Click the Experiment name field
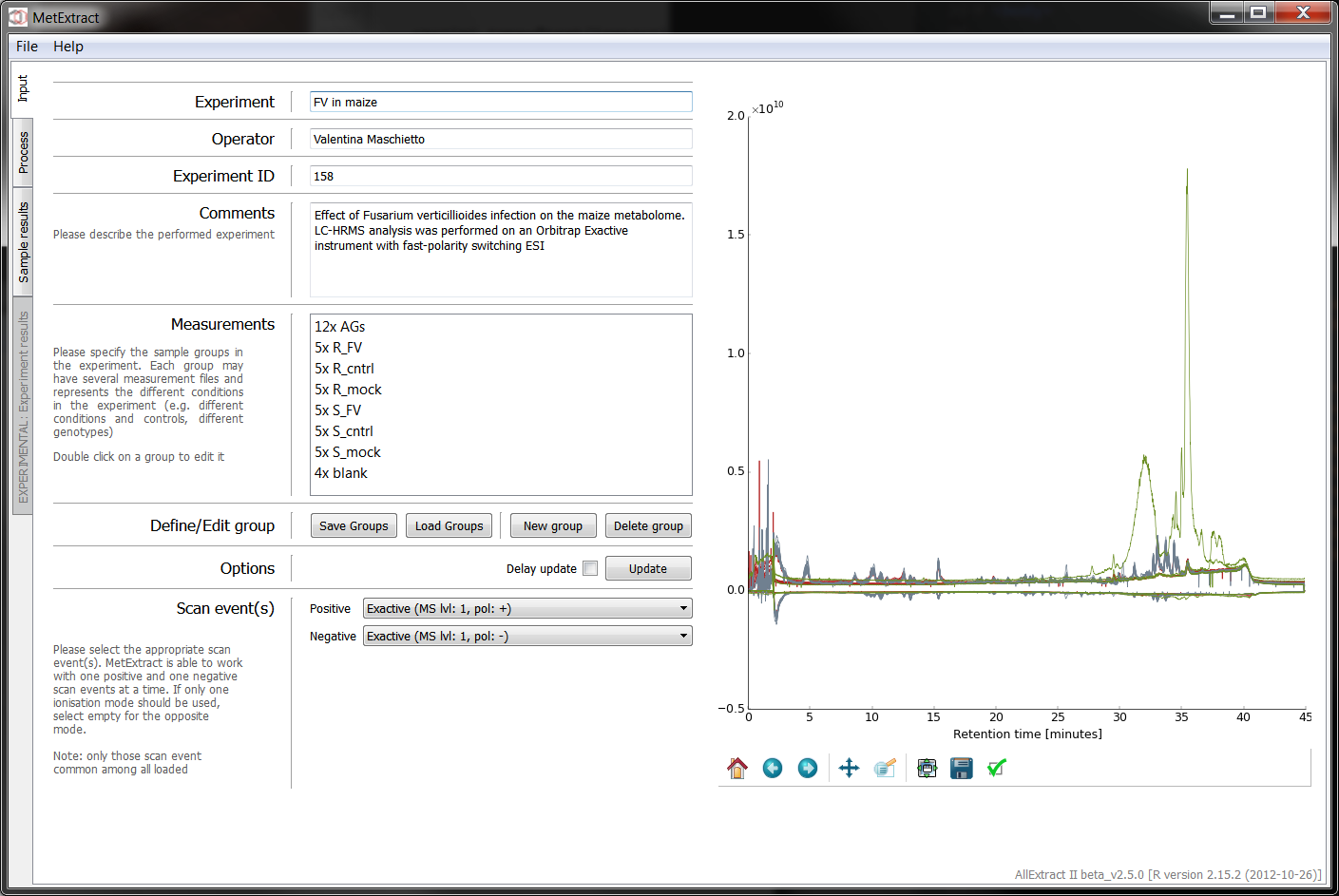This screenshot has height=896, width=1339. pos(501,102)
